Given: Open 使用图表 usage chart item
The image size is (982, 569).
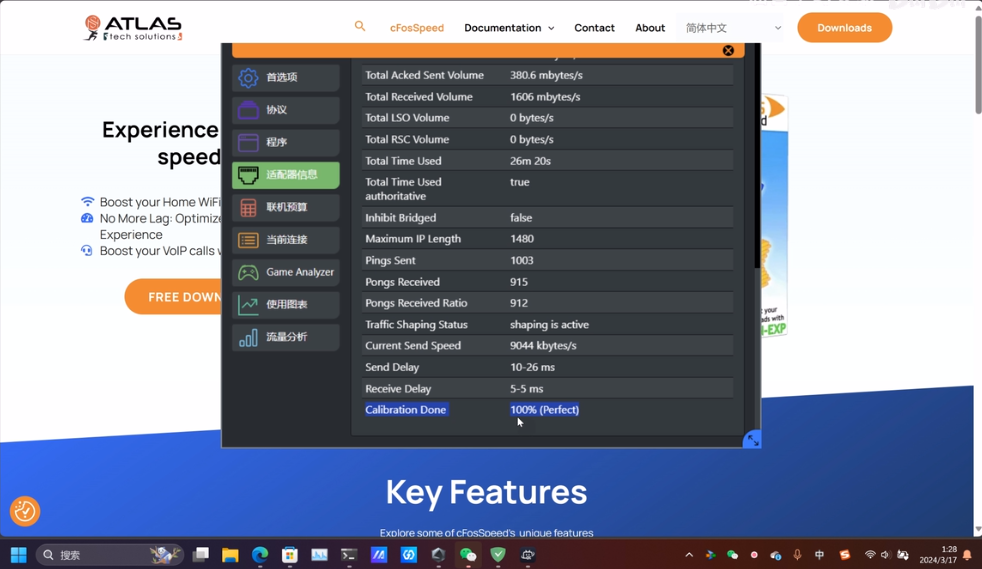Looking at the screenshot, I should (x=286, y=305).
